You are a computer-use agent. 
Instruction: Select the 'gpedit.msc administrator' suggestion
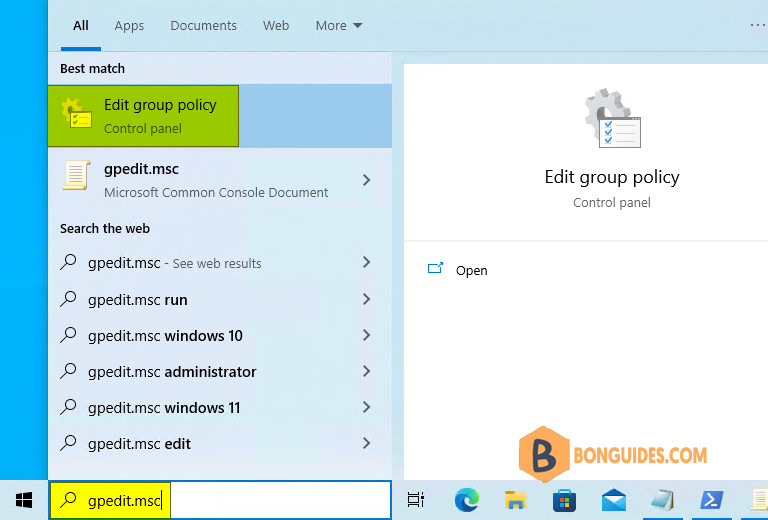pos(219,372)
